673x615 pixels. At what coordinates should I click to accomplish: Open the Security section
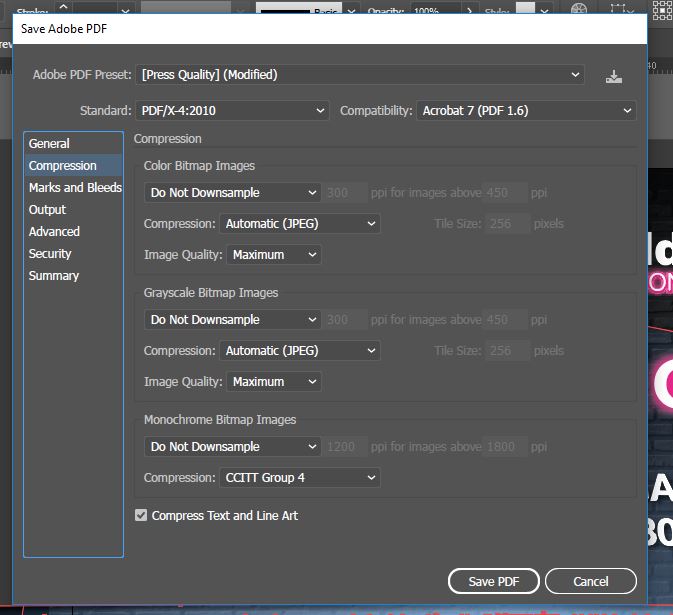[50, 254]
